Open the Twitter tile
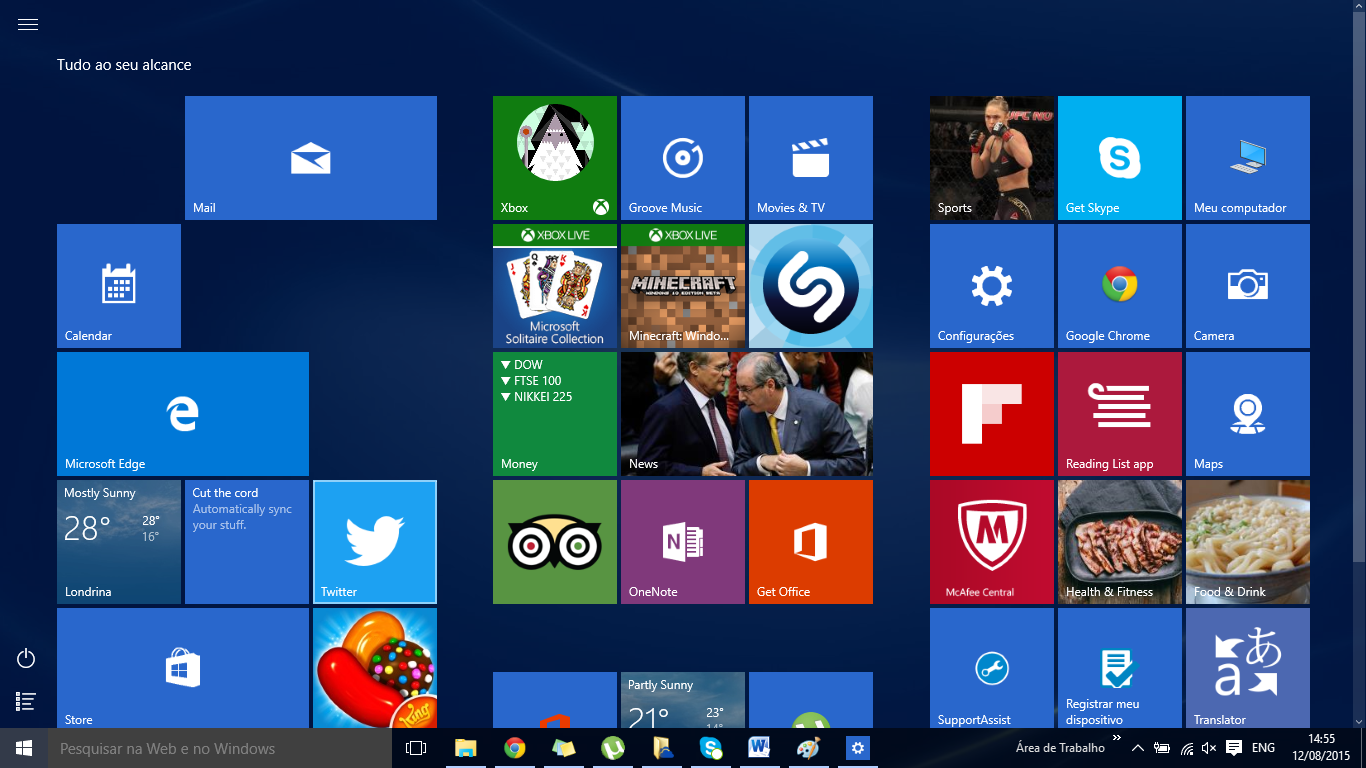The width and height of the screenshot is (1366, 768). click(x=375, y=542)
